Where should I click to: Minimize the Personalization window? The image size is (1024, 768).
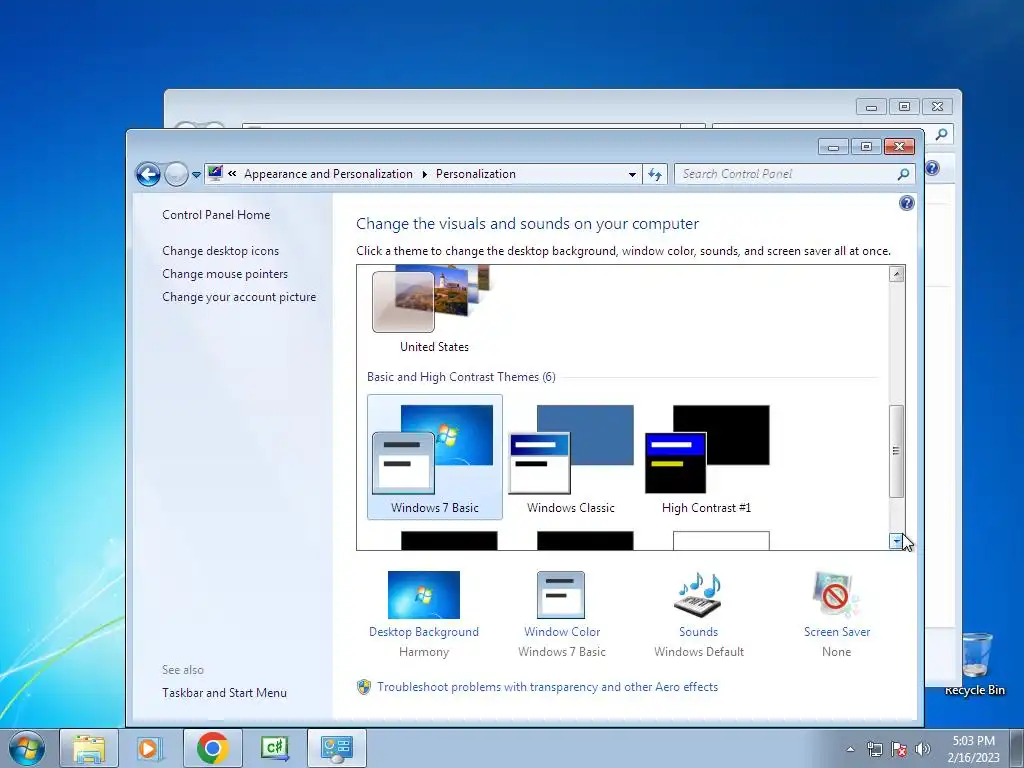click(x=833, y=147)
